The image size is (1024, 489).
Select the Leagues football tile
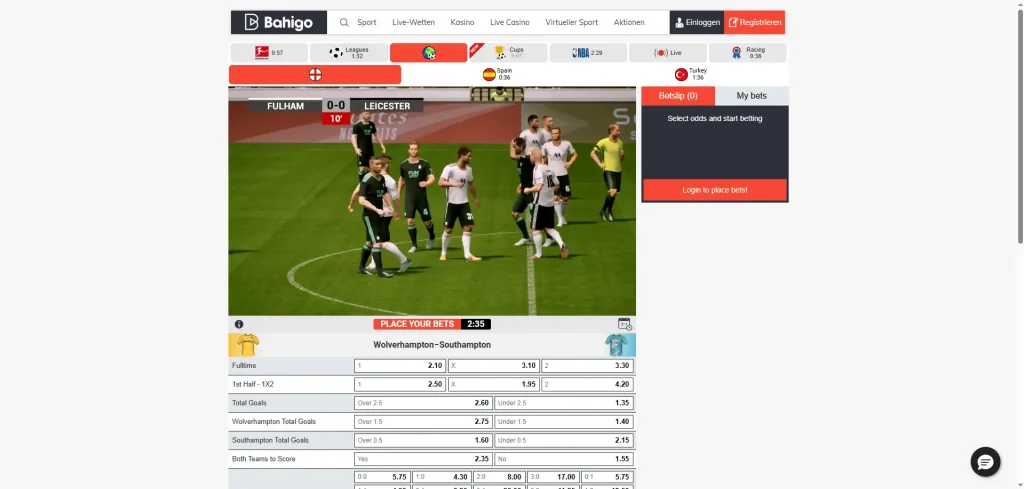point(349,53)
